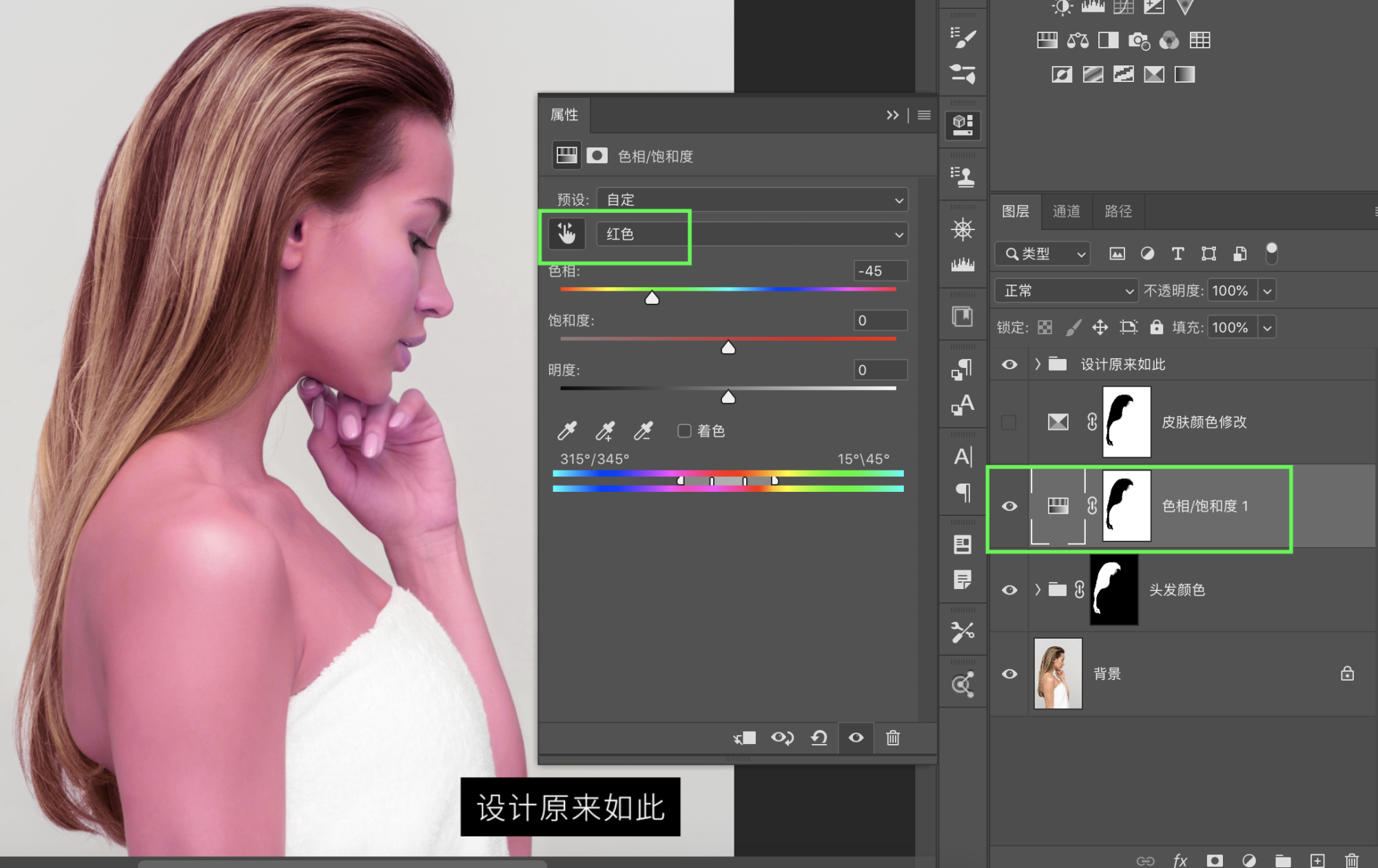
Task: Click the layer mask icon in properties
Action: click(x=597, y=156)
